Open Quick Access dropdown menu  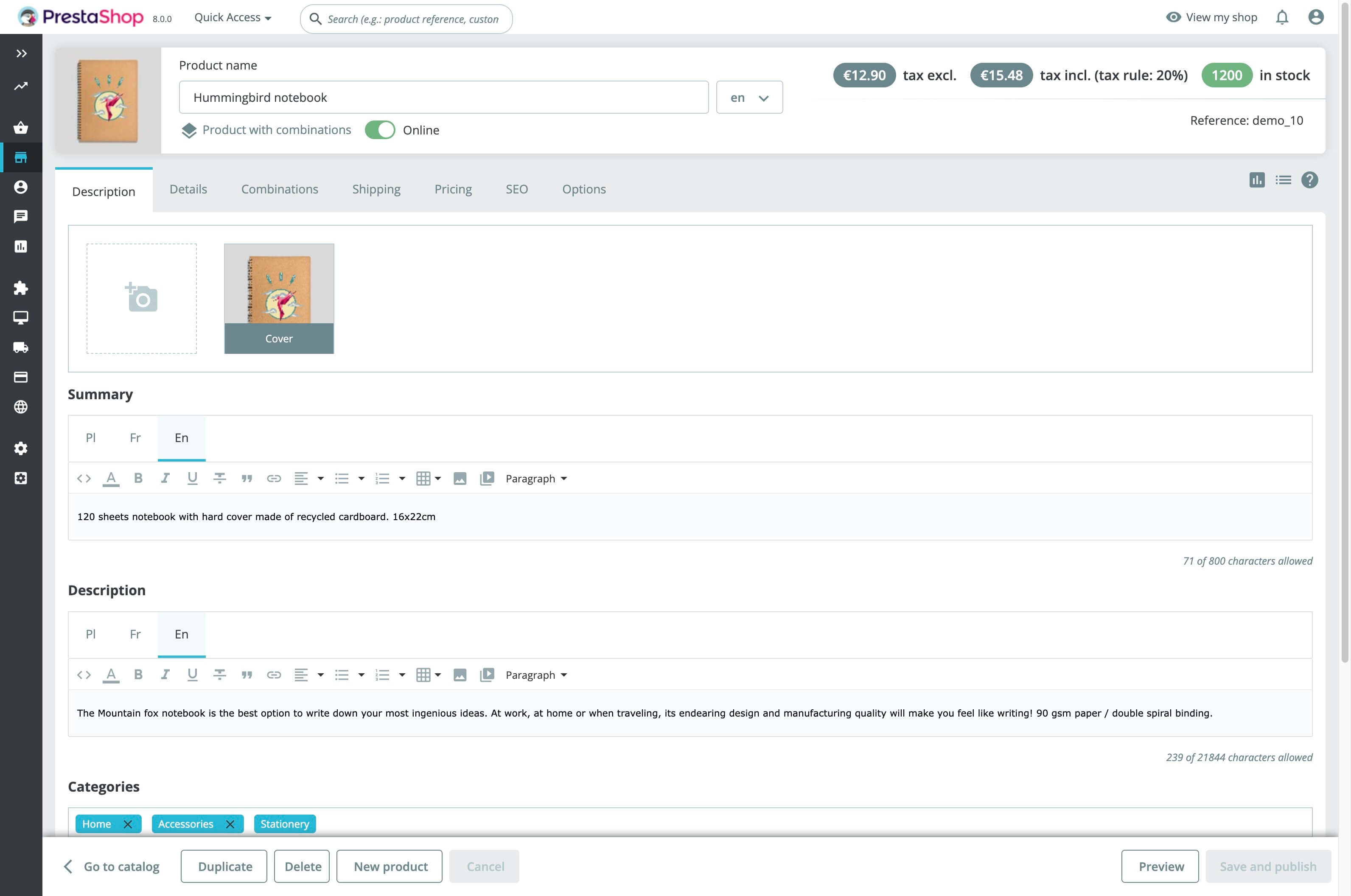pos(233,17)
